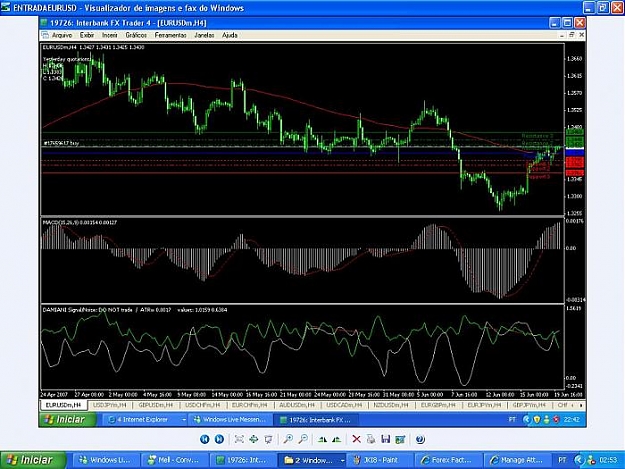Viewport: 625px width, 469px height.
Task: Switch to the EURGBPm,H4 chart tab
Action: tap(438, 405)
